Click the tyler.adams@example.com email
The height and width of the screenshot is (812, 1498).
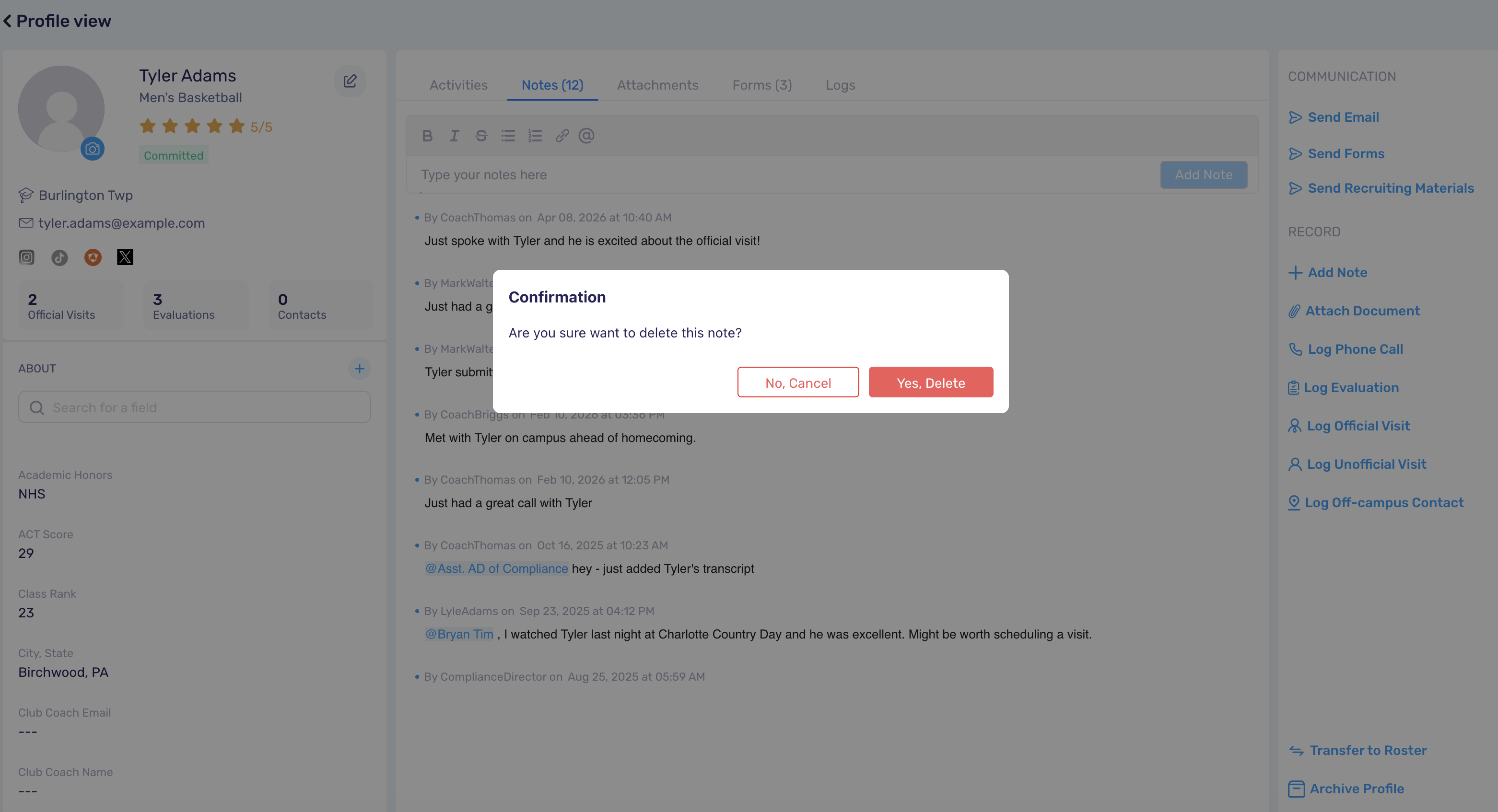[x=121, y=223]
